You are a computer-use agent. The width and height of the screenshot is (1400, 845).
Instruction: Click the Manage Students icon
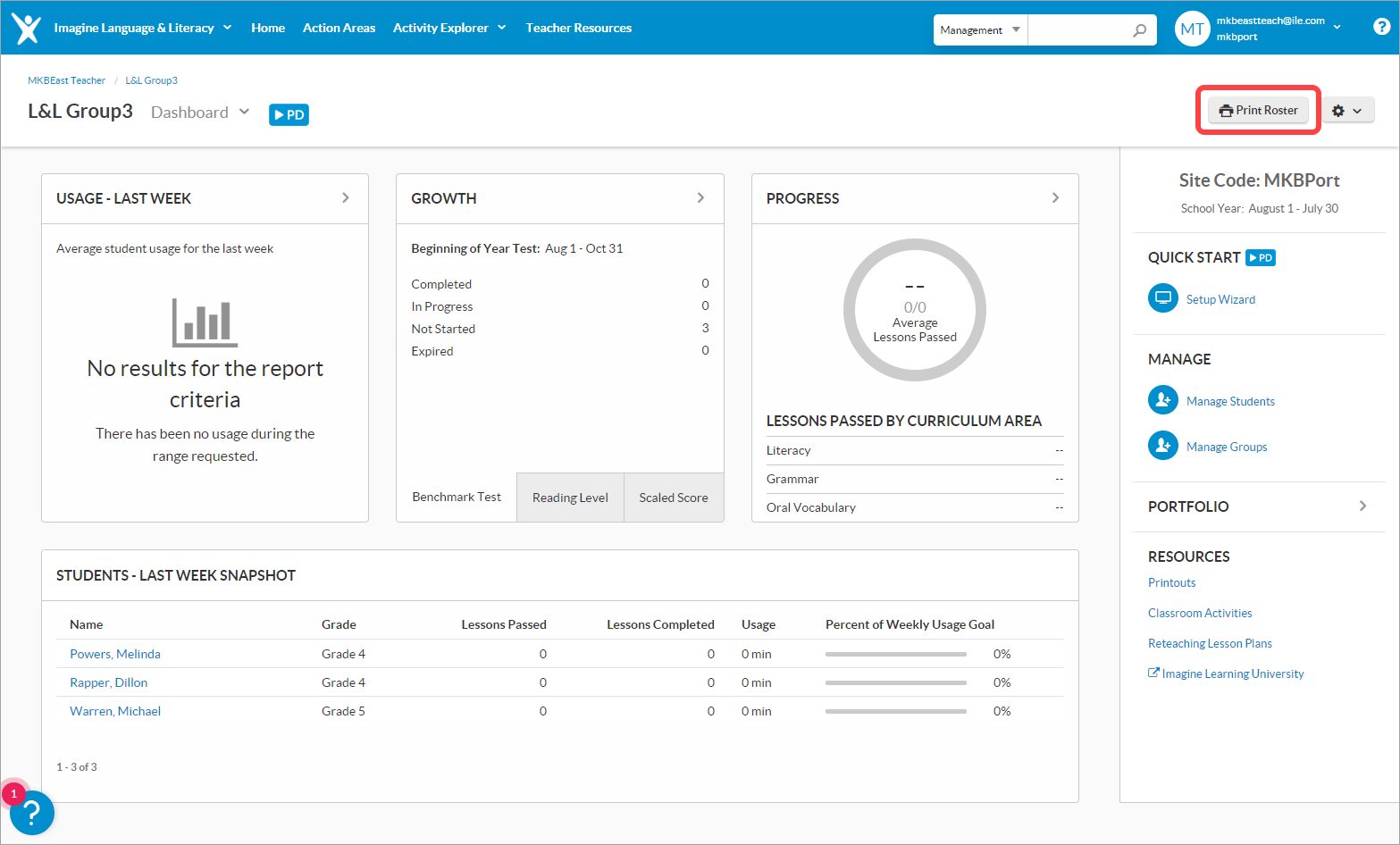(x=1162, y=400)
